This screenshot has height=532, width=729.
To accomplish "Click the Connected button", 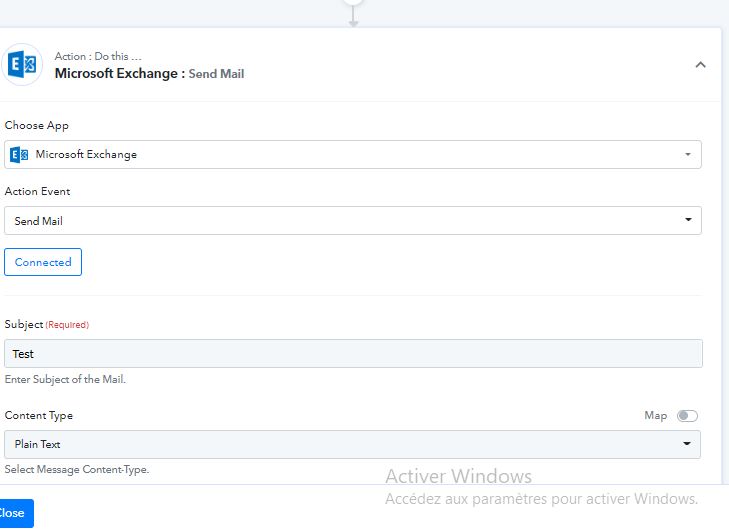I will pyautogui.click(x=43, y=262).
